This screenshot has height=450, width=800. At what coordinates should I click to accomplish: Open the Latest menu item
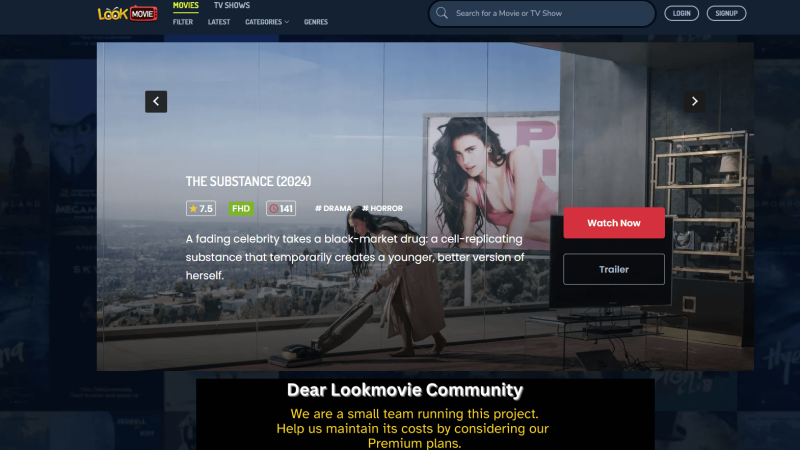point(219,22)
